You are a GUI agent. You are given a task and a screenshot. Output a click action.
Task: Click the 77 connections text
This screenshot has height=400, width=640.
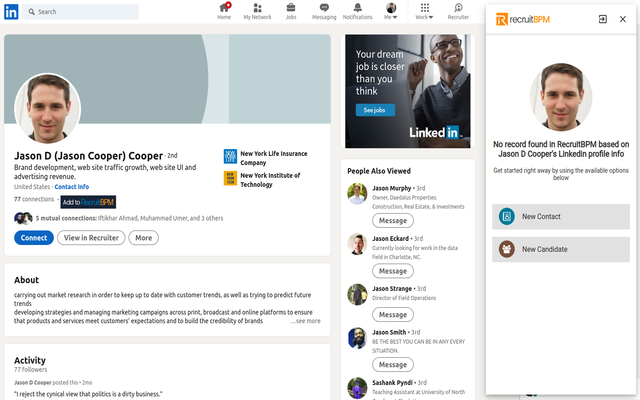[34, 199]
